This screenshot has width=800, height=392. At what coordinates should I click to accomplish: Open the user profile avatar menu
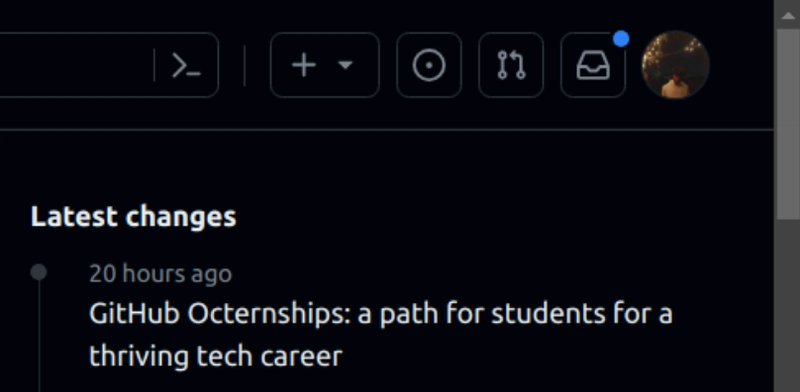676,65
